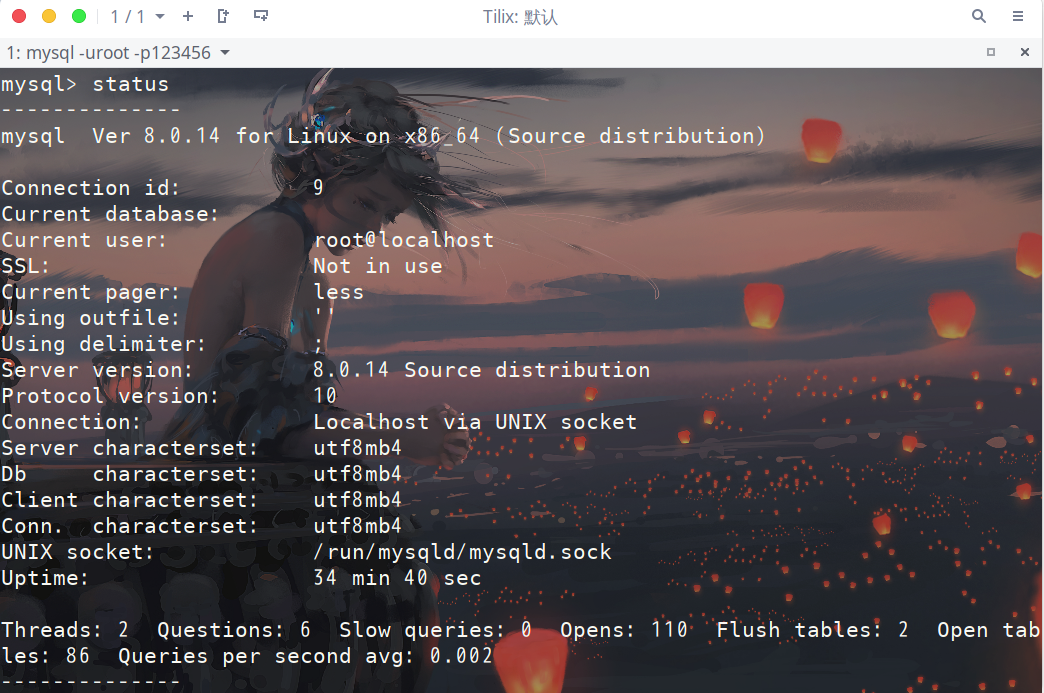Open the Tilix hamburger menu
The height and width of the screenshot is (693, 1044).
[1018, 16]
